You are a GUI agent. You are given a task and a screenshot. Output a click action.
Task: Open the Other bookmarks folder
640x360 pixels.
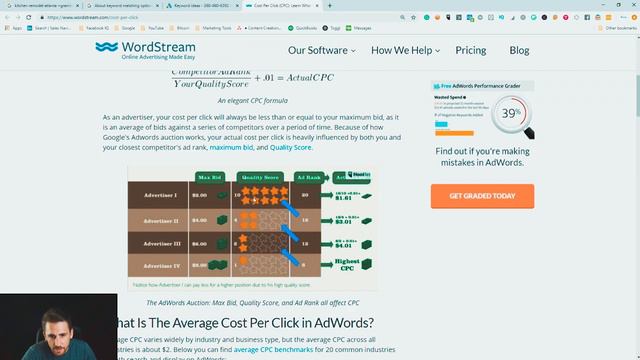pyautogui.click(x=617, y=28)
